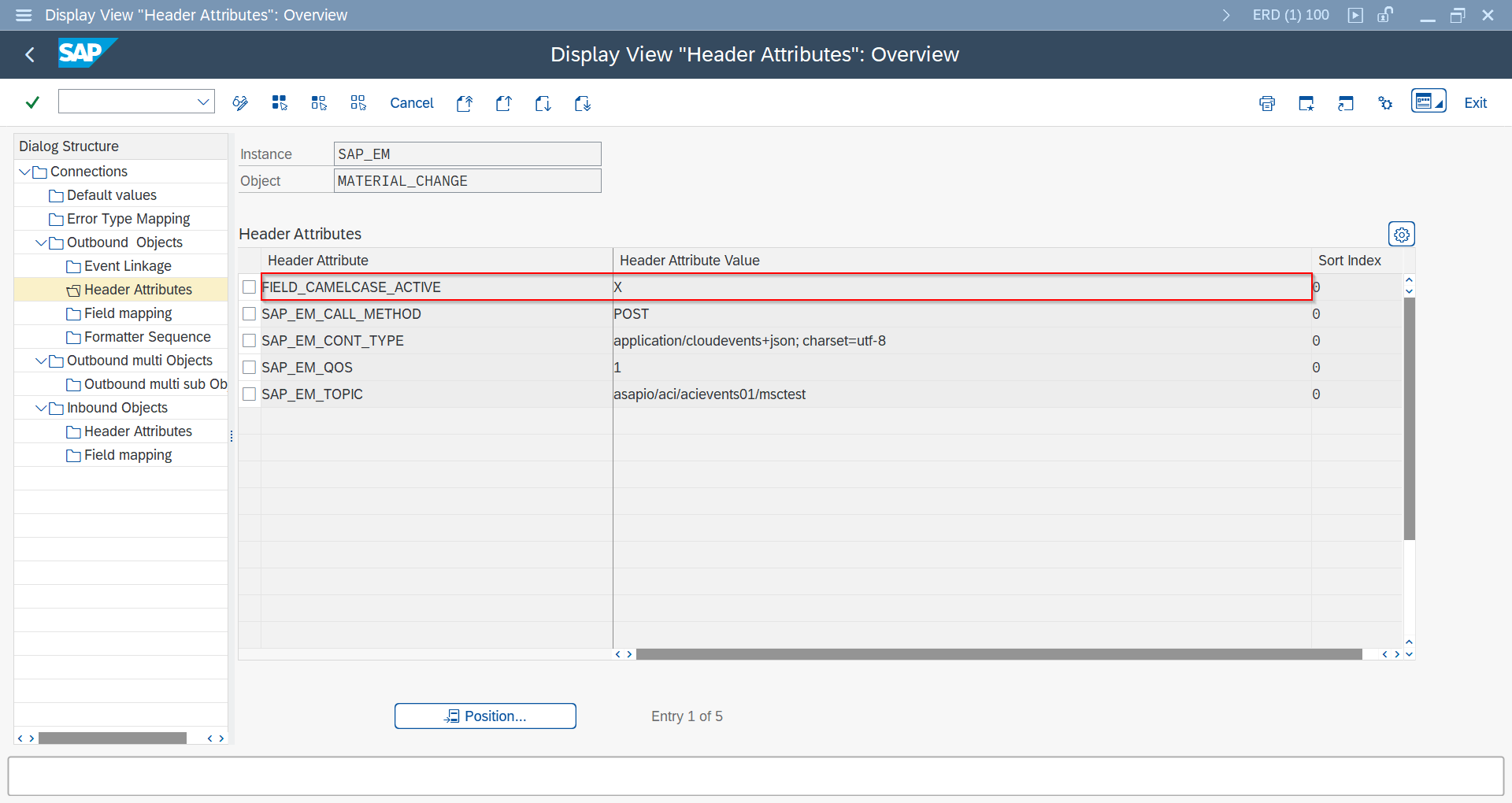Click the Create new window icon

(x=1306, y=103)
